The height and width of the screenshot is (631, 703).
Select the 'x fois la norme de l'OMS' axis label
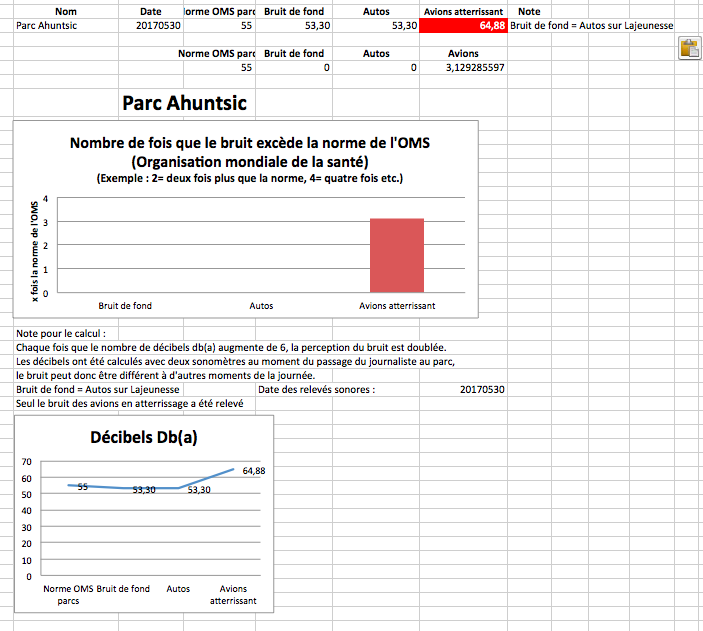pos(35,251)
